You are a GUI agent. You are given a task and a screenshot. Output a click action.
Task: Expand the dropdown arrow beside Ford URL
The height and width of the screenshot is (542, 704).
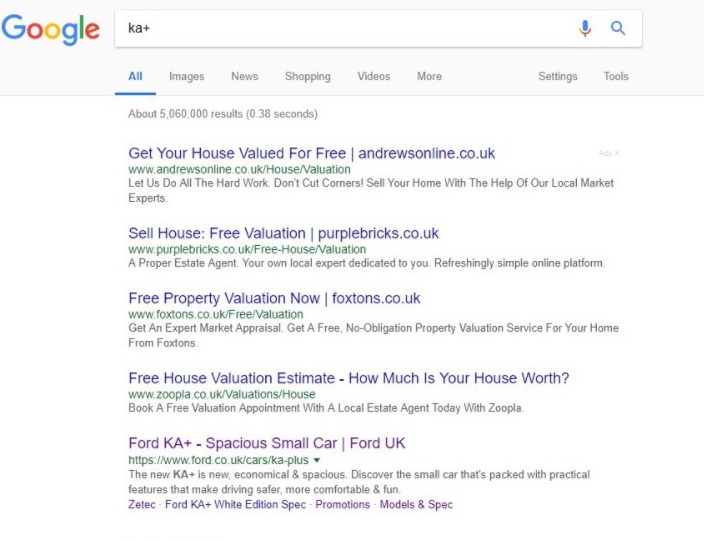[x=317, y=460]
